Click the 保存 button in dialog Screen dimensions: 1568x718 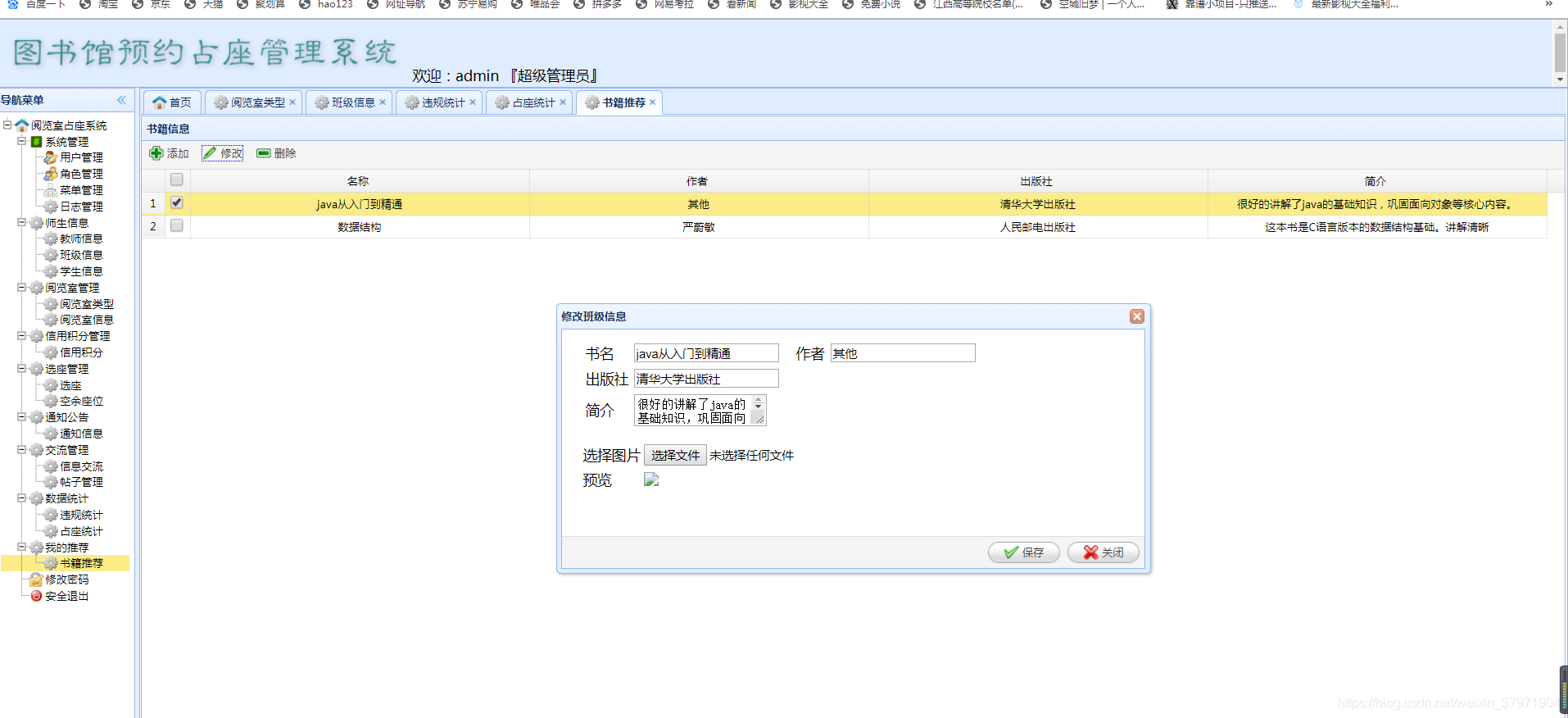point(1023,552)
